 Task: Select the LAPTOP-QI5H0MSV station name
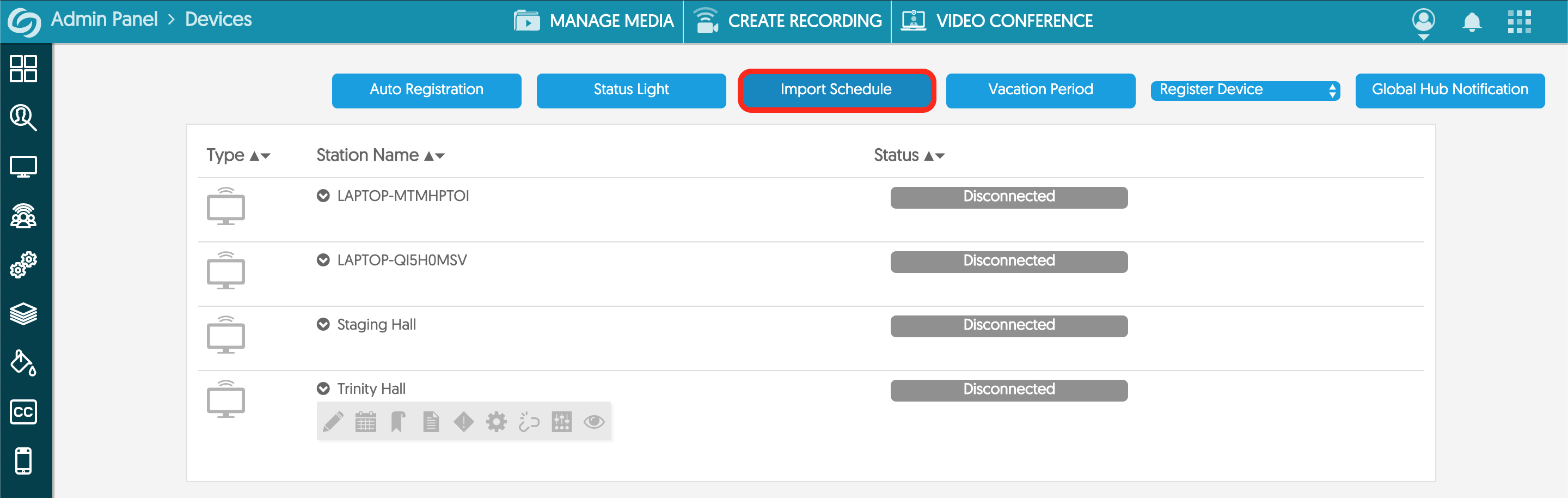pos(402,260)
